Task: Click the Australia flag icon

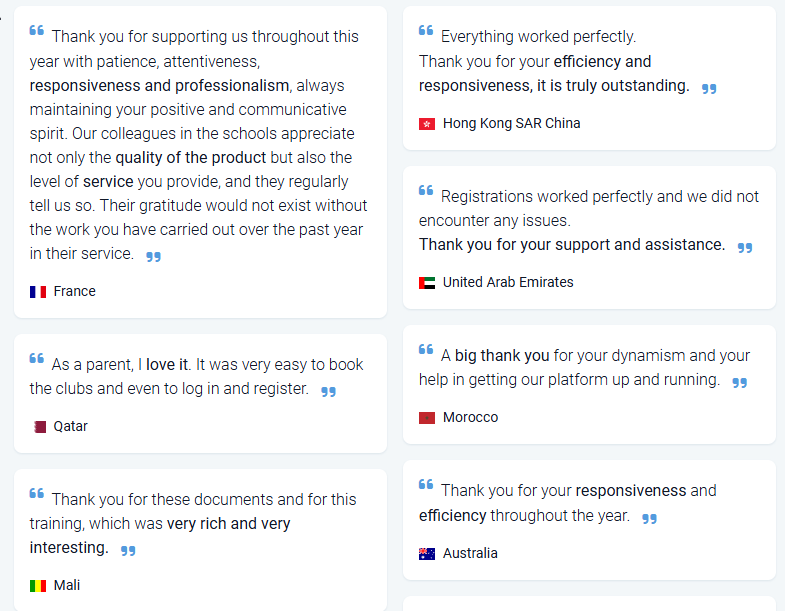Action: (x=427, y=554)
